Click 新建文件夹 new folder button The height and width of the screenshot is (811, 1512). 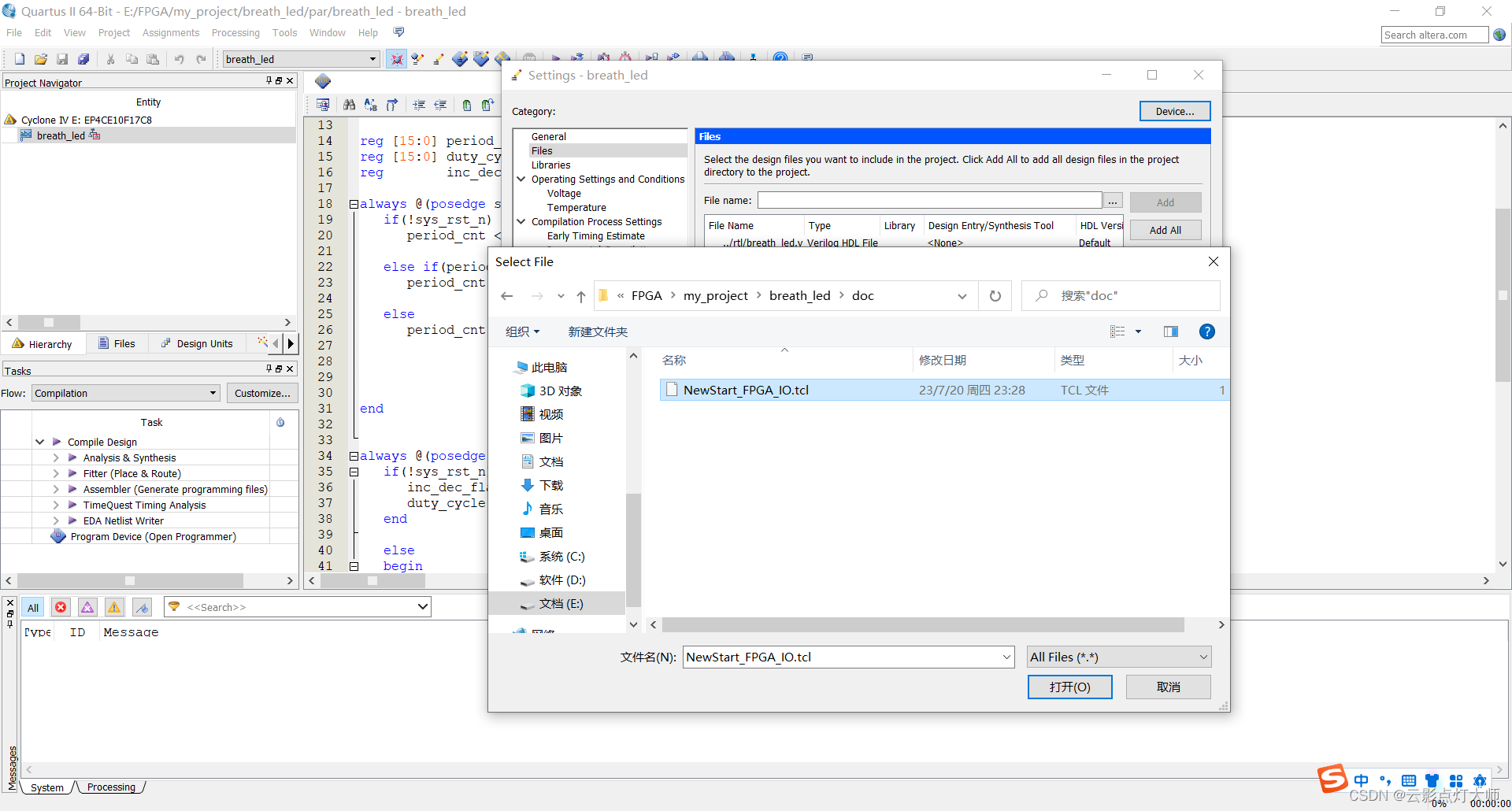pos(598,331)
